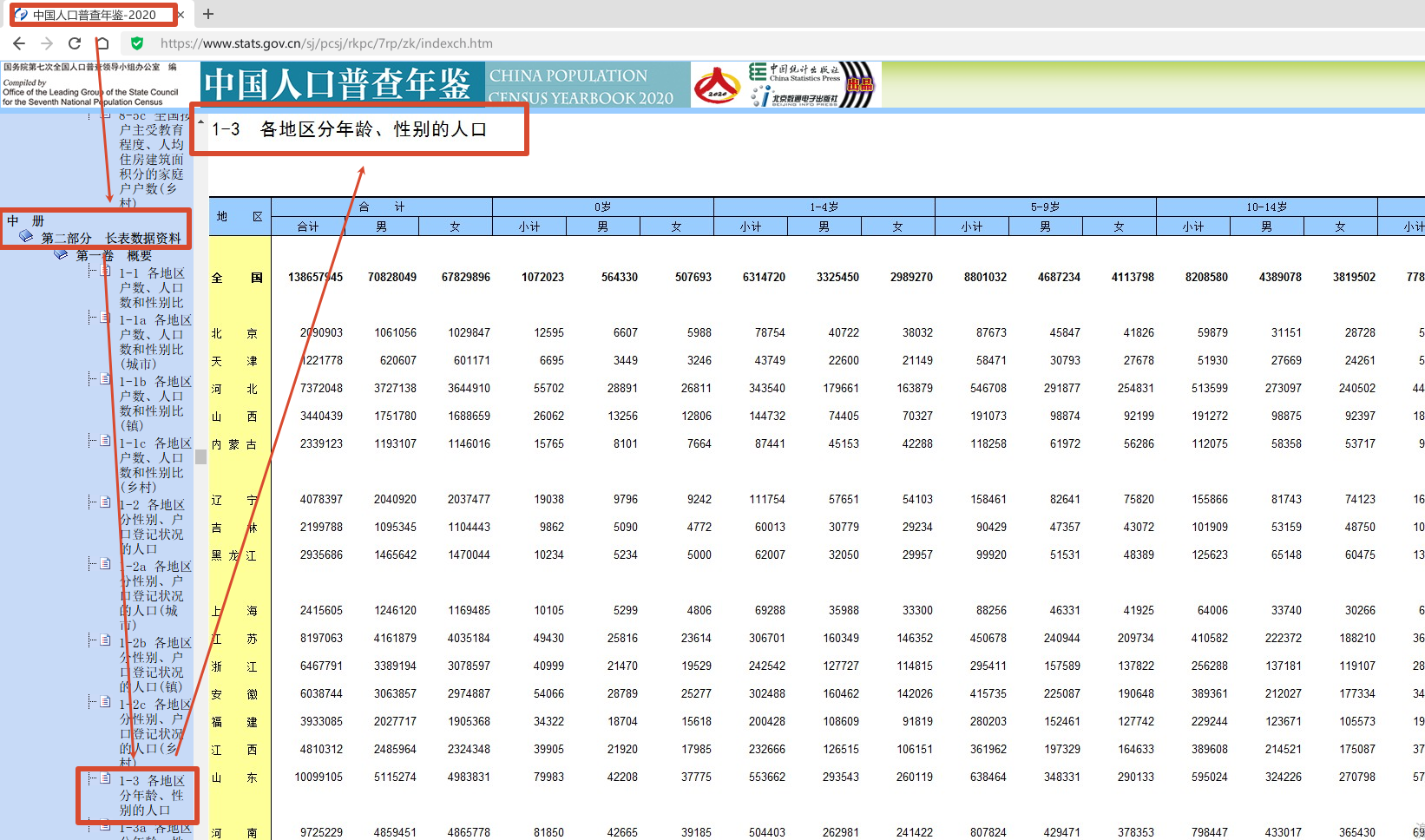The image size is (1425, 840).
Task: Click Shanghai's female total 1169485
Action: pos(469,611)
